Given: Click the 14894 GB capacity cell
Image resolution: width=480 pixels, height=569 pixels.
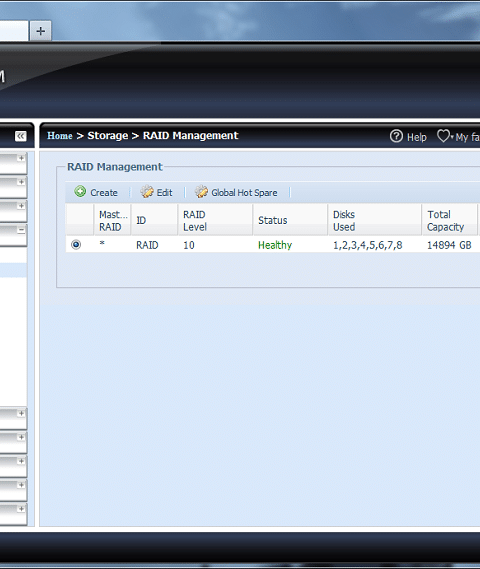Looking at the screenshot, I should click(x=449, y=245).
